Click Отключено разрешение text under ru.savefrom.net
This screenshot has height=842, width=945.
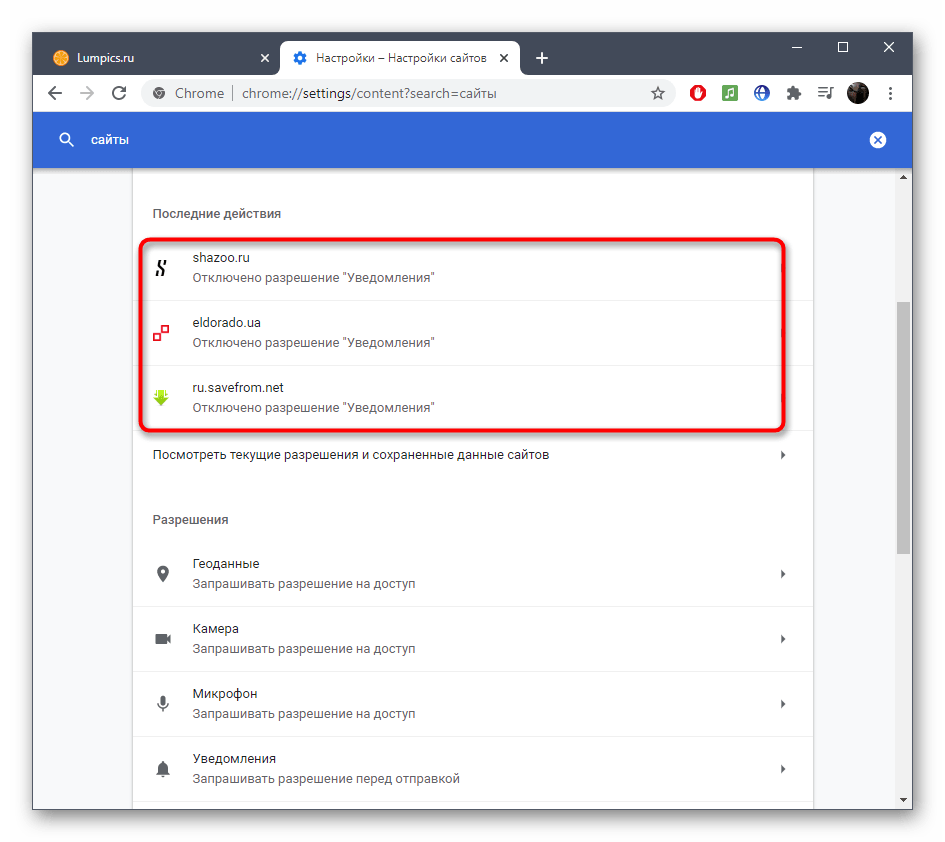point(313,407)
